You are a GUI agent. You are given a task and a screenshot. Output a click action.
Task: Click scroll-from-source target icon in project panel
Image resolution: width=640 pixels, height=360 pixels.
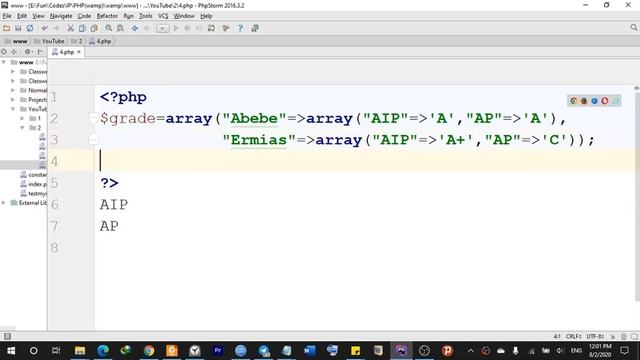(x=4, y=51)
